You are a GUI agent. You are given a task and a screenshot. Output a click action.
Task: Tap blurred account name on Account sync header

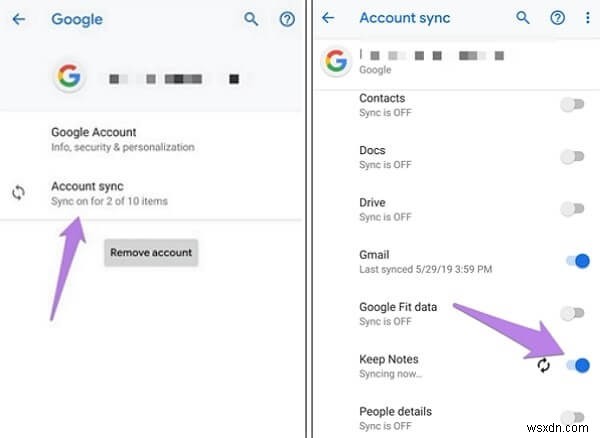432,55
